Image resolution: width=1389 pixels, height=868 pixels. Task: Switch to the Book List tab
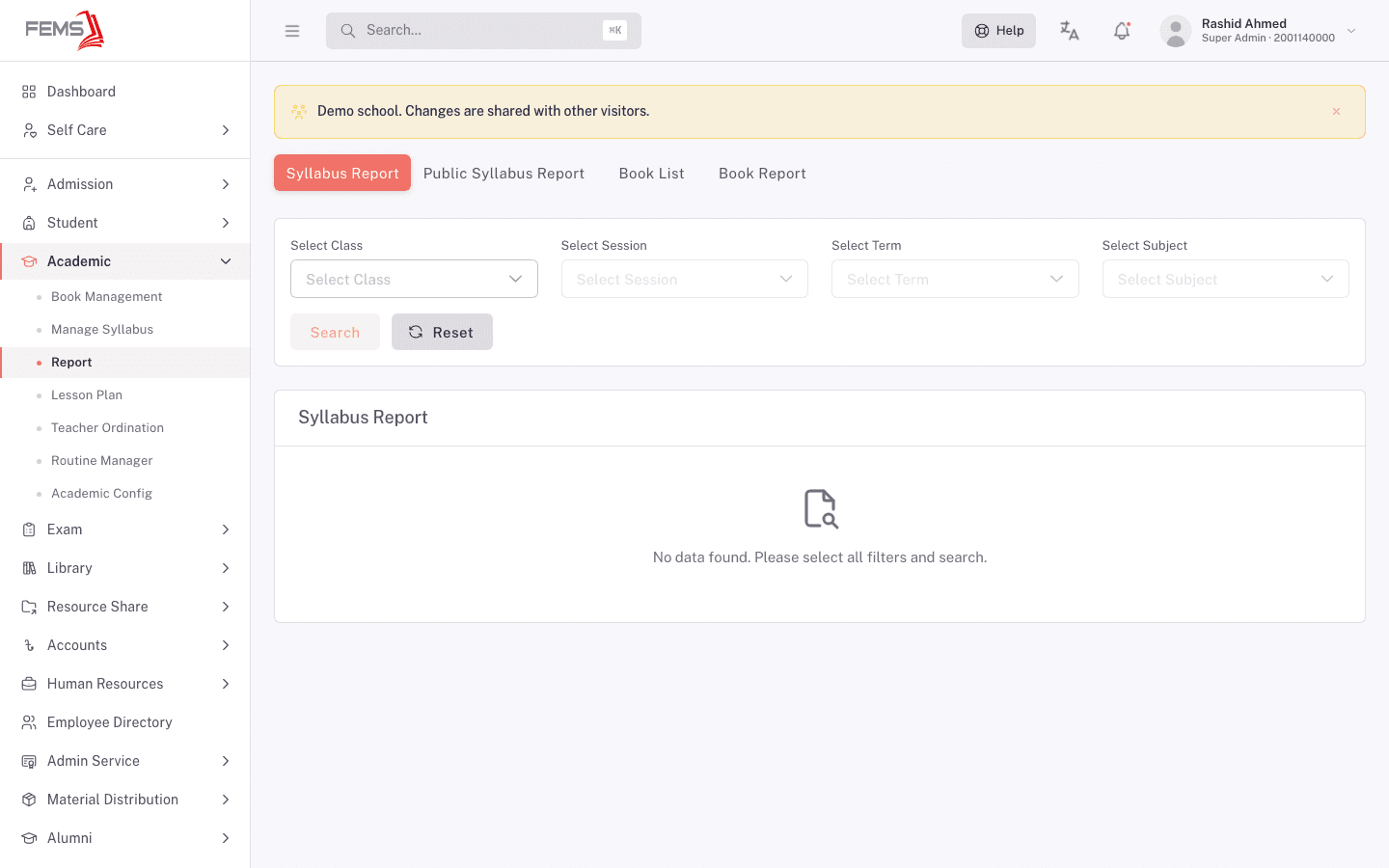[x=652, y=174]
